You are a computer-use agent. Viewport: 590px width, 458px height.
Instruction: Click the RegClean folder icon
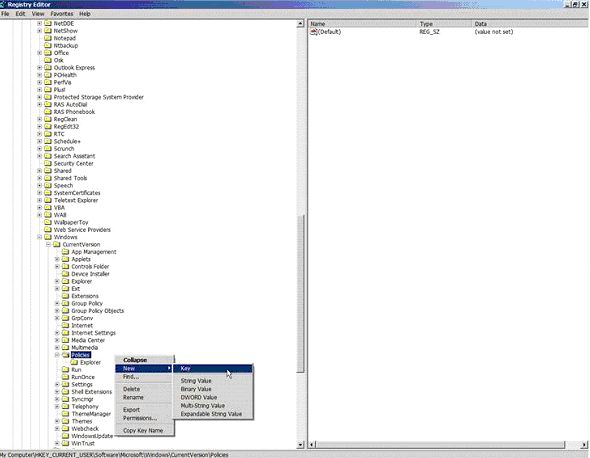[48, 119]
